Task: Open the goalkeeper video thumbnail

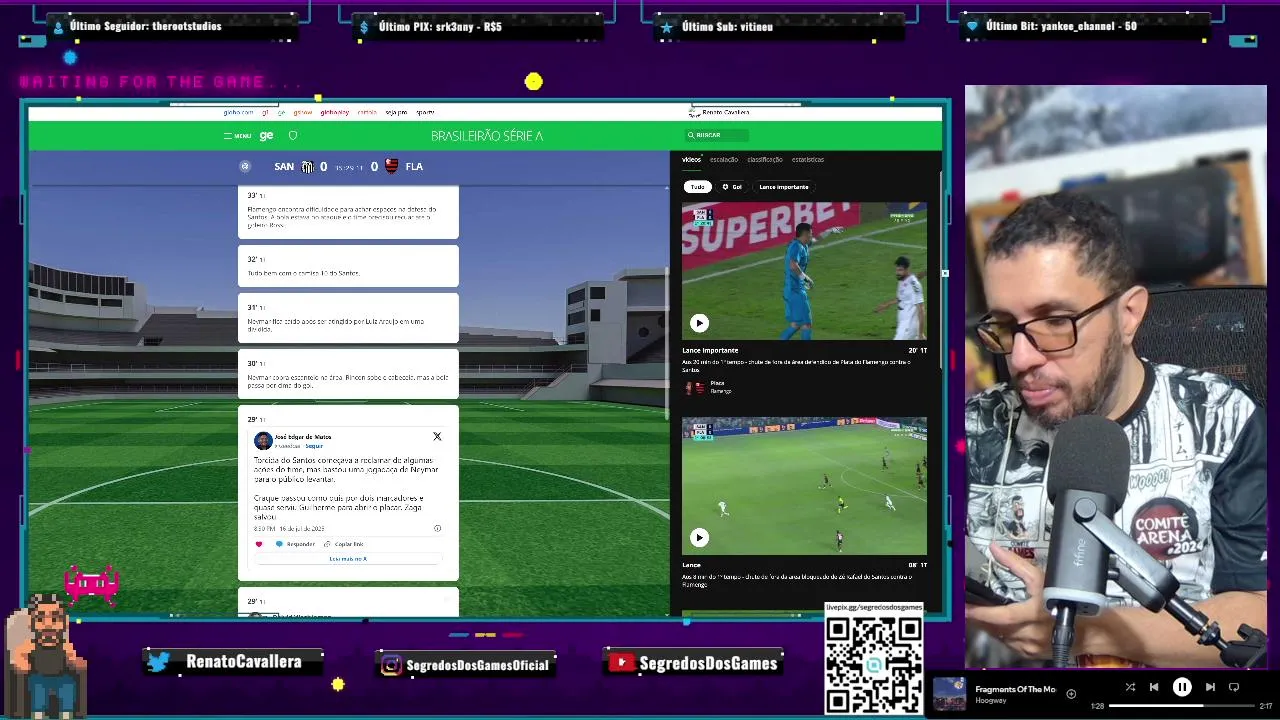Action: pos(804,271)
